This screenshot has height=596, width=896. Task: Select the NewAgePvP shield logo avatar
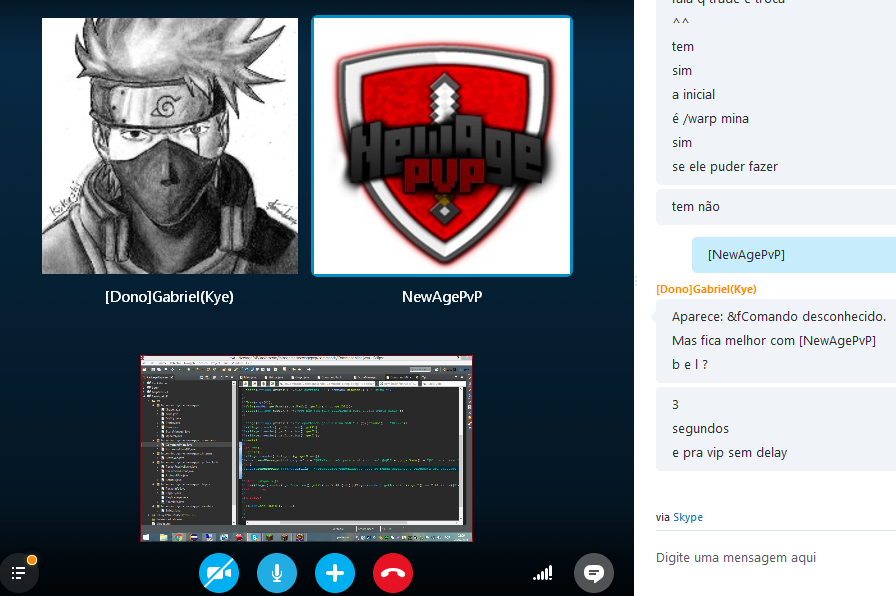(x=442, y=146)
